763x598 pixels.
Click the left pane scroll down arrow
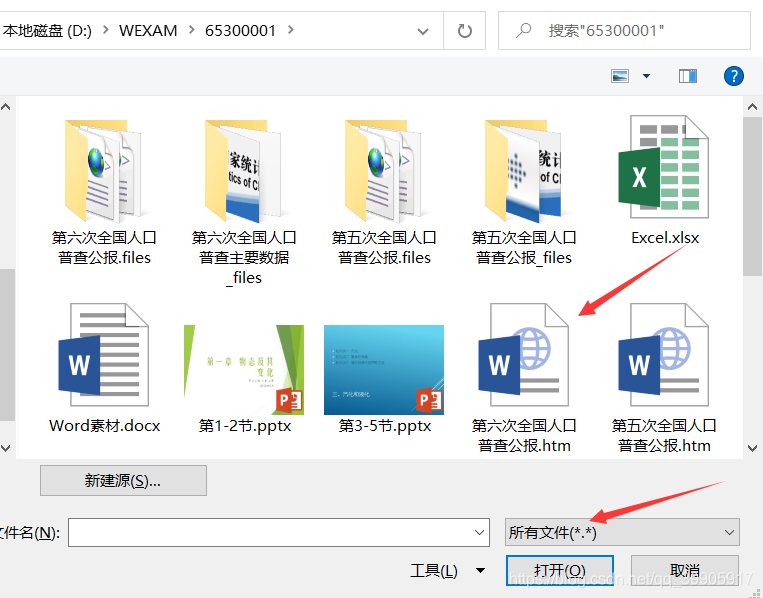pyautogui.click(x=5, y=448)
